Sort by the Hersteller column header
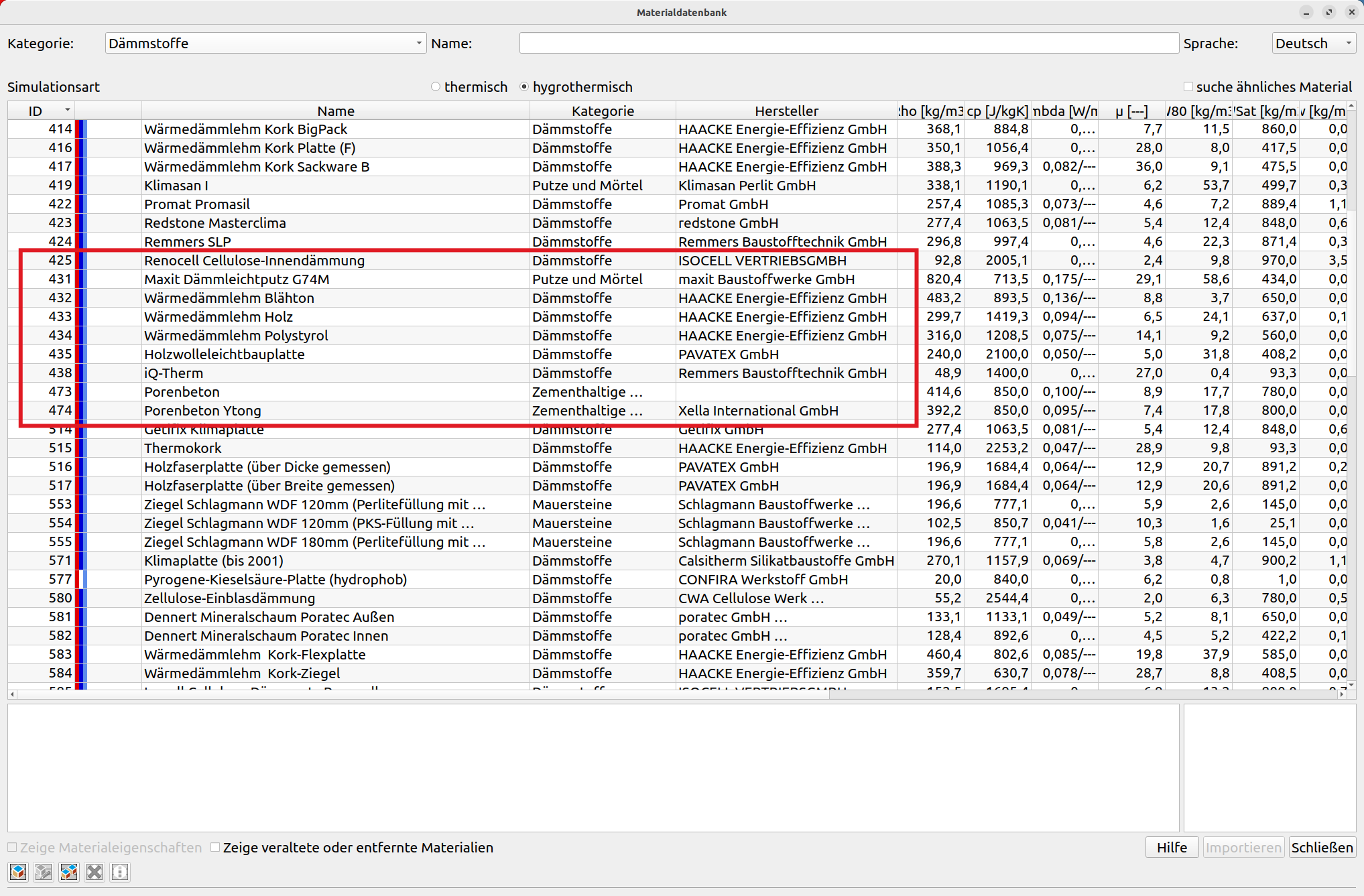 pos(786,111)
